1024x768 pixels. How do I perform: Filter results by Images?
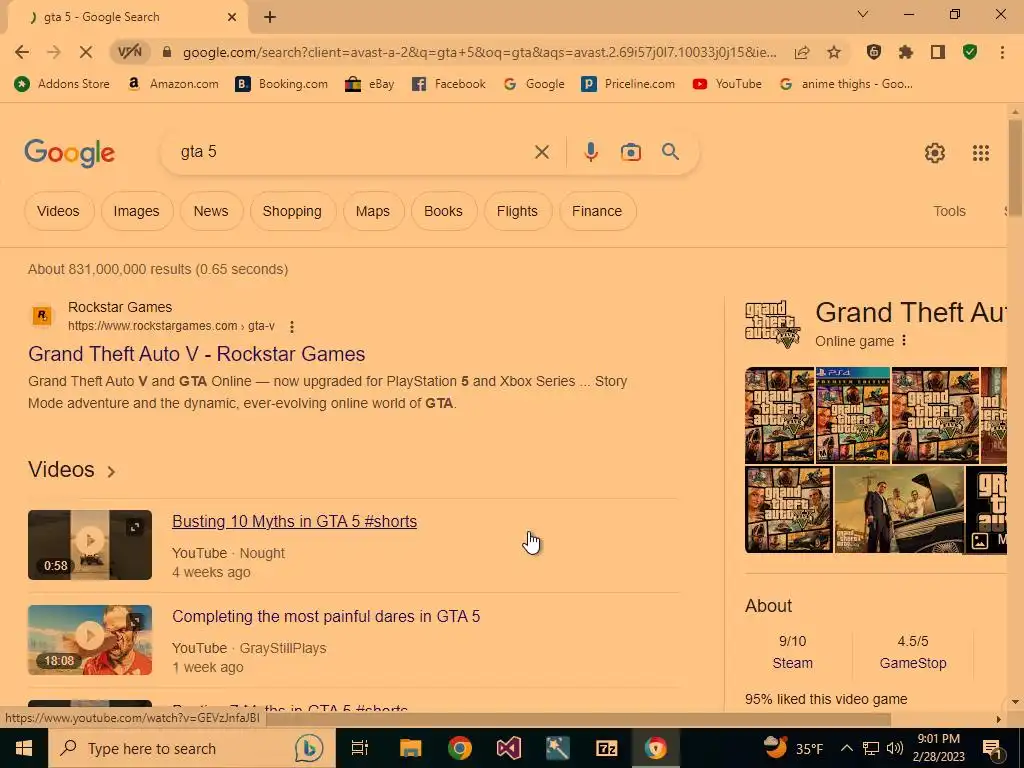[136, 211]
